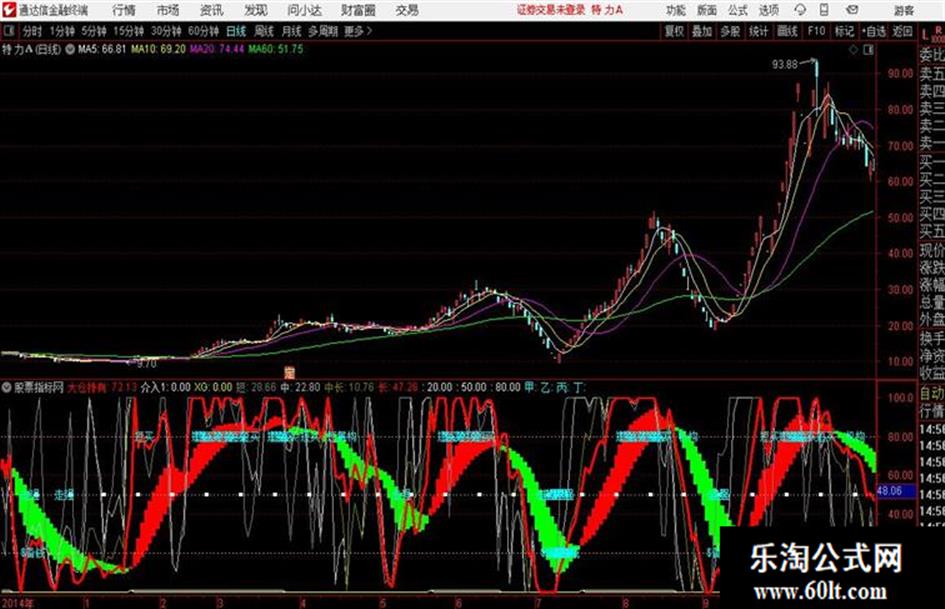Open the mobile phone icon
The width and height of the screenshot is (945, 609).
pyautogui.click(x=824, y=10)
